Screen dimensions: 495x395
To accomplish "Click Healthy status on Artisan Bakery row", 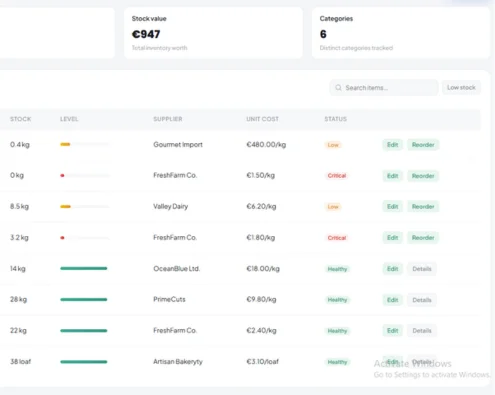I will pyautogui.click(x=337, y=362).
